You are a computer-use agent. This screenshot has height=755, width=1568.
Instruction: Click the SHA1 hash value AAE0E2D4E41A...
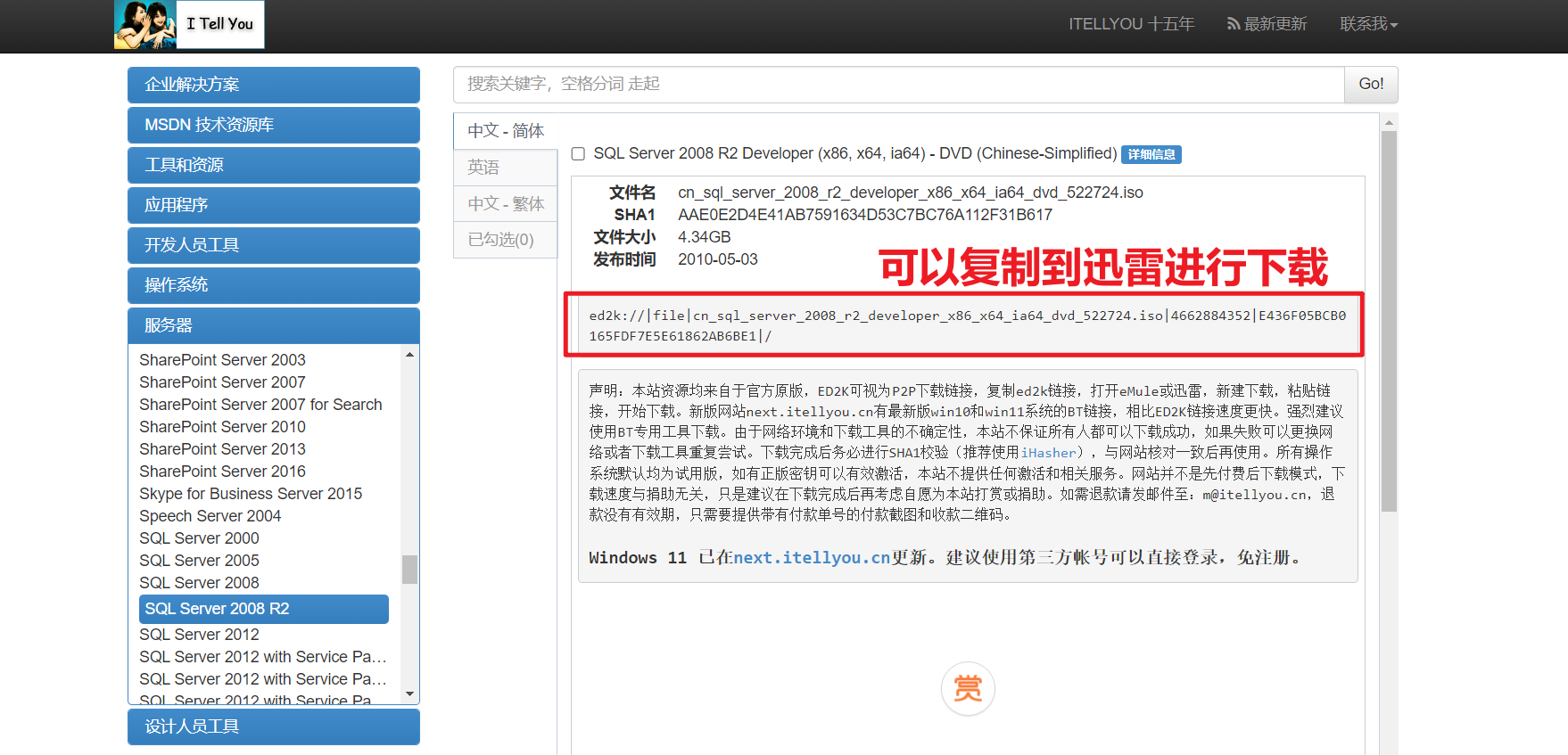864,215
